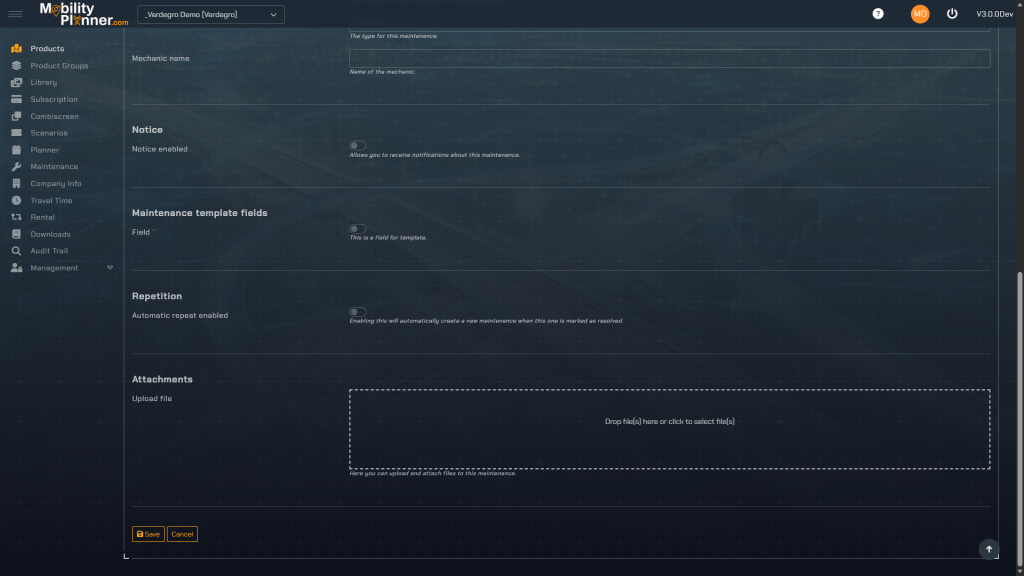Open the Verdegro Demo company dropdown
Viewport: 1024px width, 576px height.
pyautogui.click(x=210, y=14)
